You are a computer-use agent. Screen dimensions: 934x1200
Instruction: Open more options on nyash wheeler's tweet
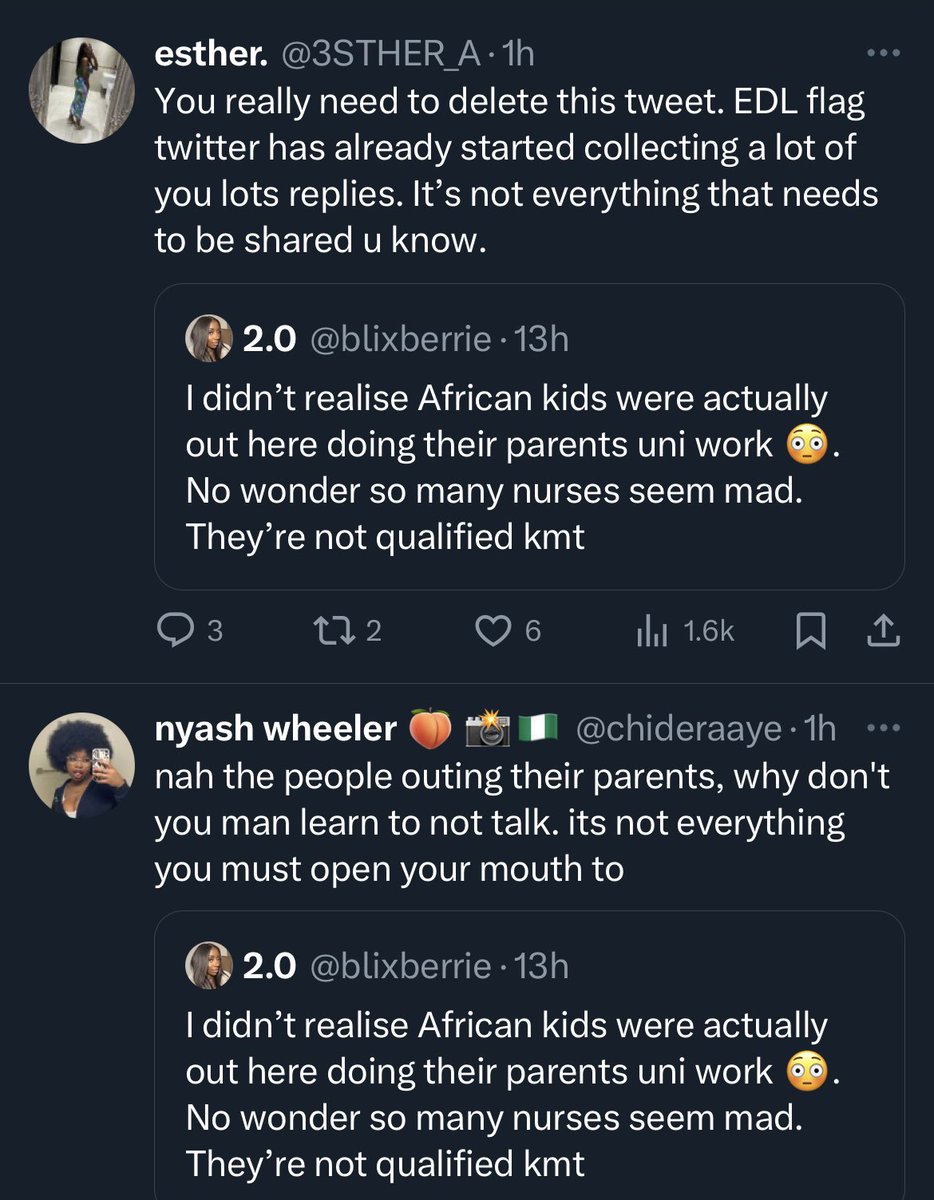pyautogui.click(x=883, y=729)
